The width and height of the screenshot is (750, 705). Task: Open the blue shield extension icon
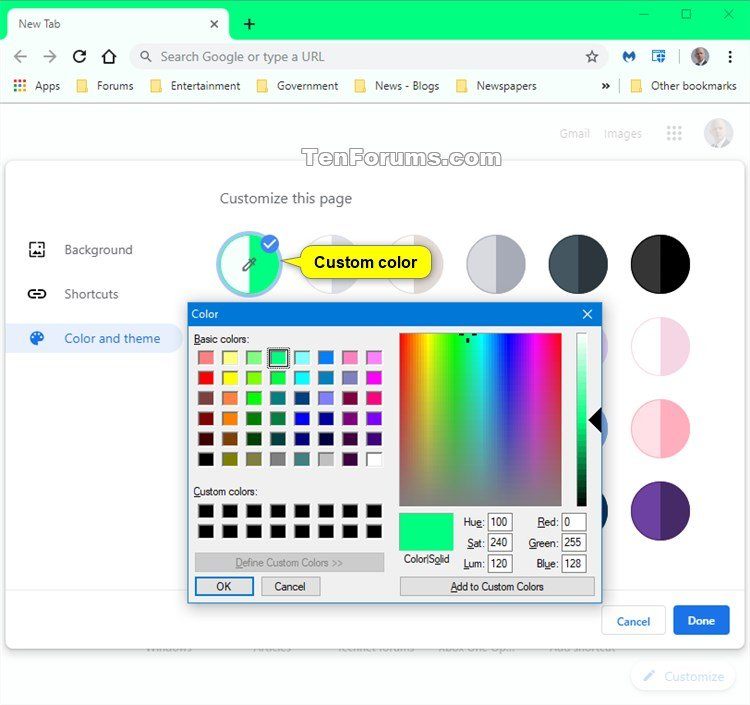658,56
